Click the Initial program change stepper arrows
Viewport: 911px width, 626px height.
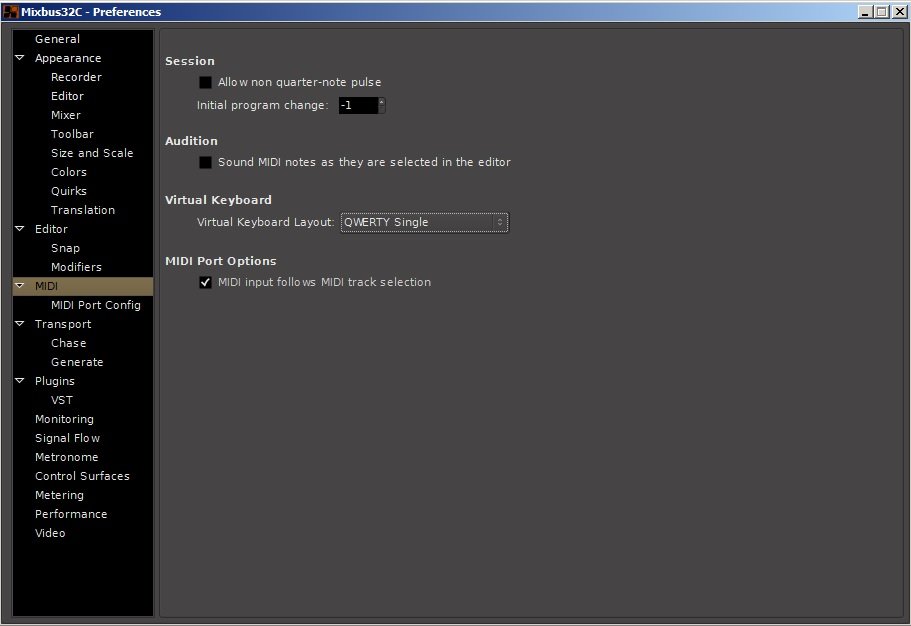382,105
